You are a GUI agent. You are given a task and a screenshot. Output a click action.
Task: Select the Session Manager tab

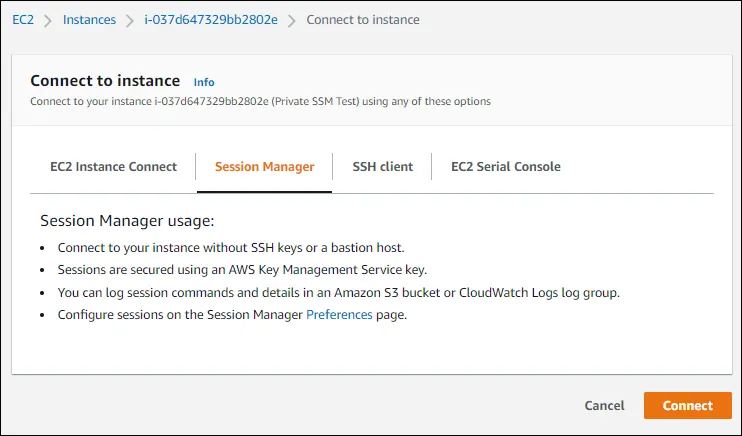[x=264, y=167]
